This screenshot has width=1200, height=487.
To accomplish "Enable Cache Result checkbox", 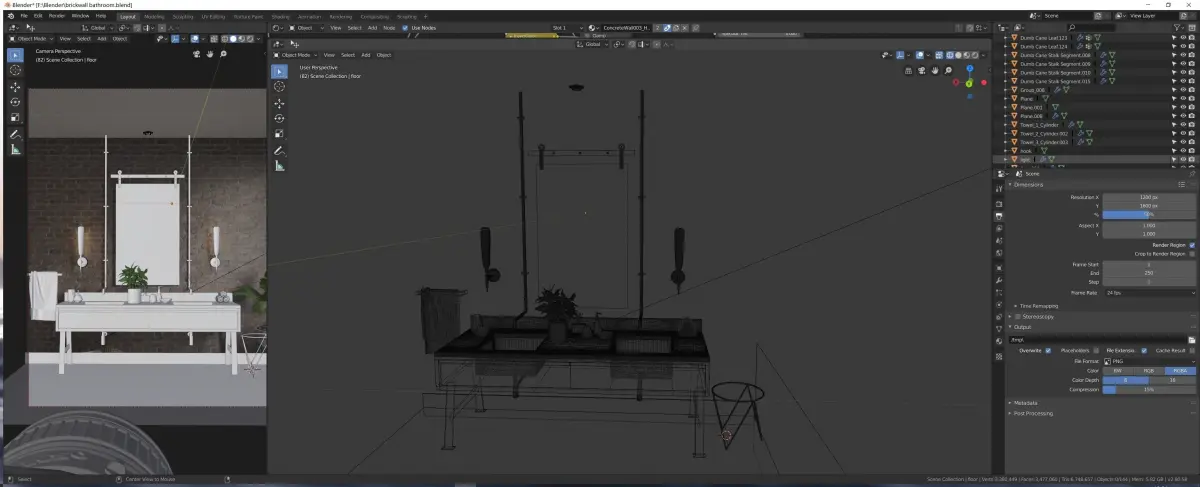I will tap(1192, 351).
